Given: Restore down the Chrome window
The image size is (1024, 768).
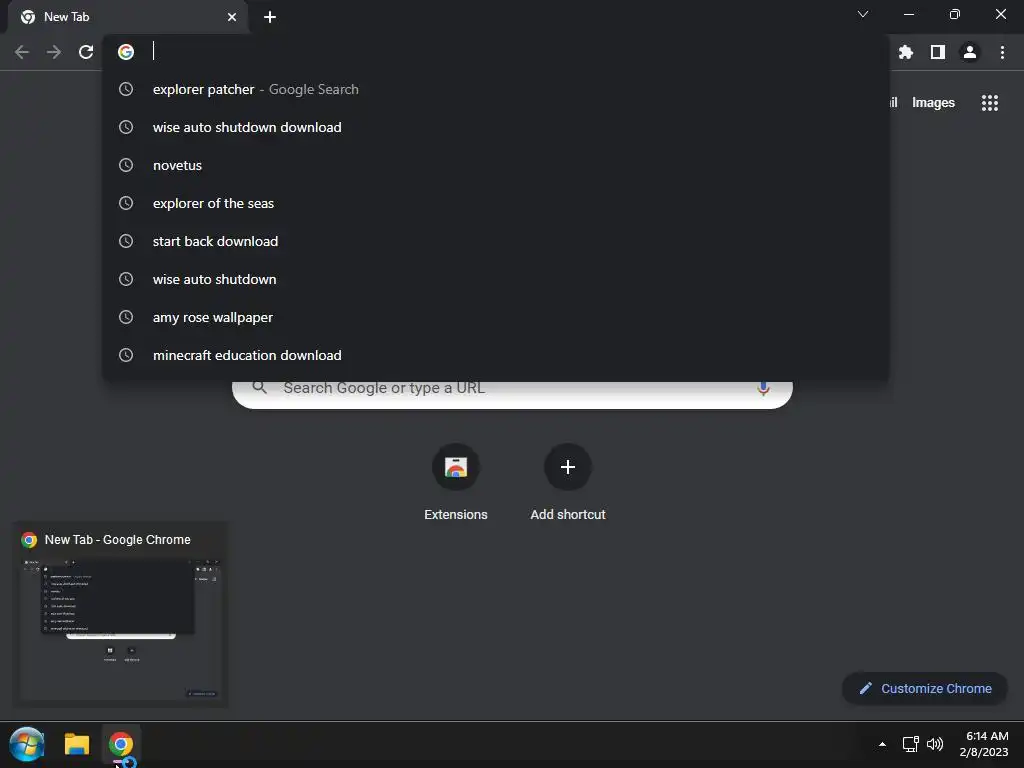Looking at the screenshot, I should coord(955,14).
